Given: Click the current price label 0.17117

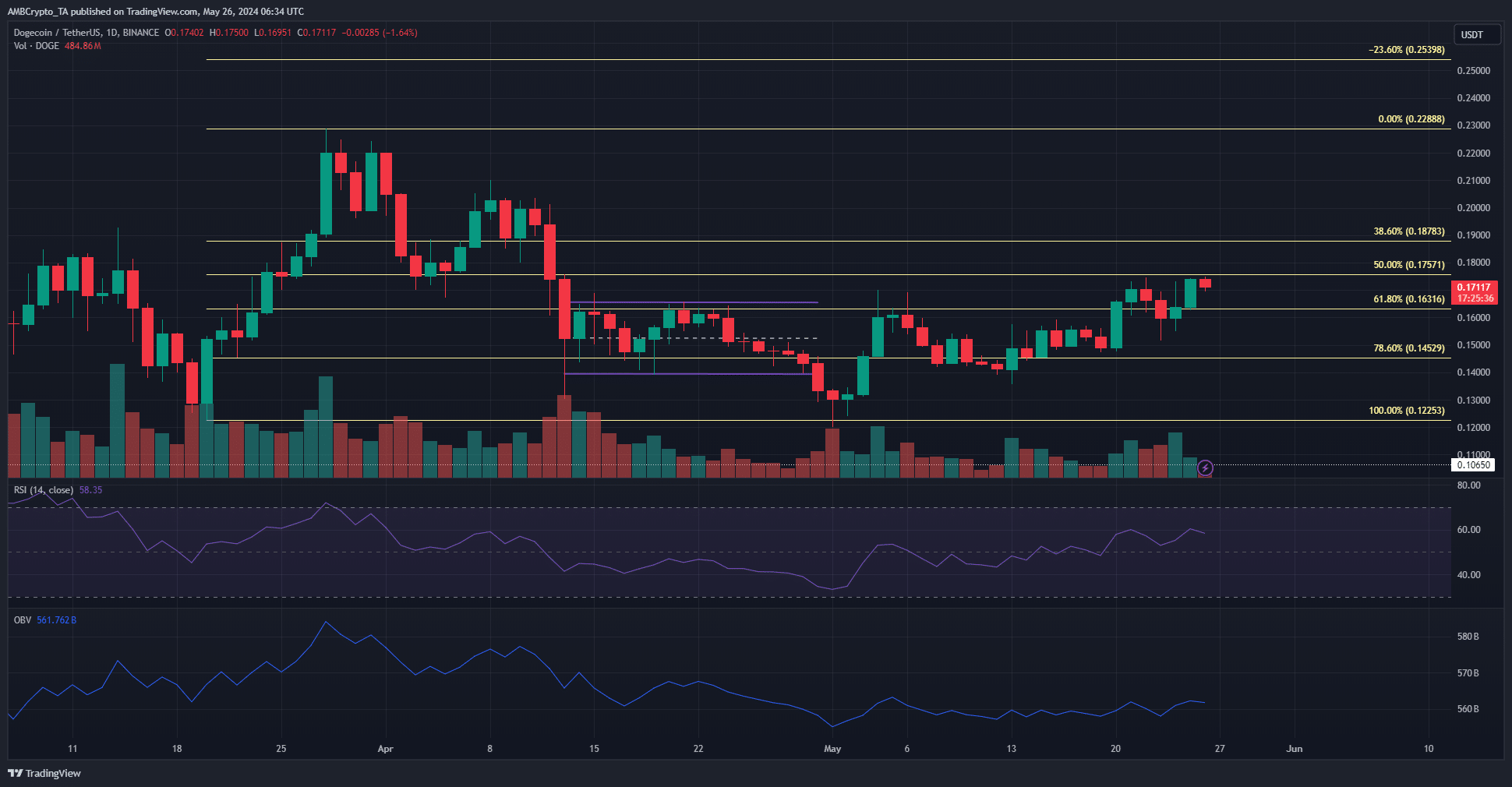Looking at the screenshot, I should pos(1474,288).
